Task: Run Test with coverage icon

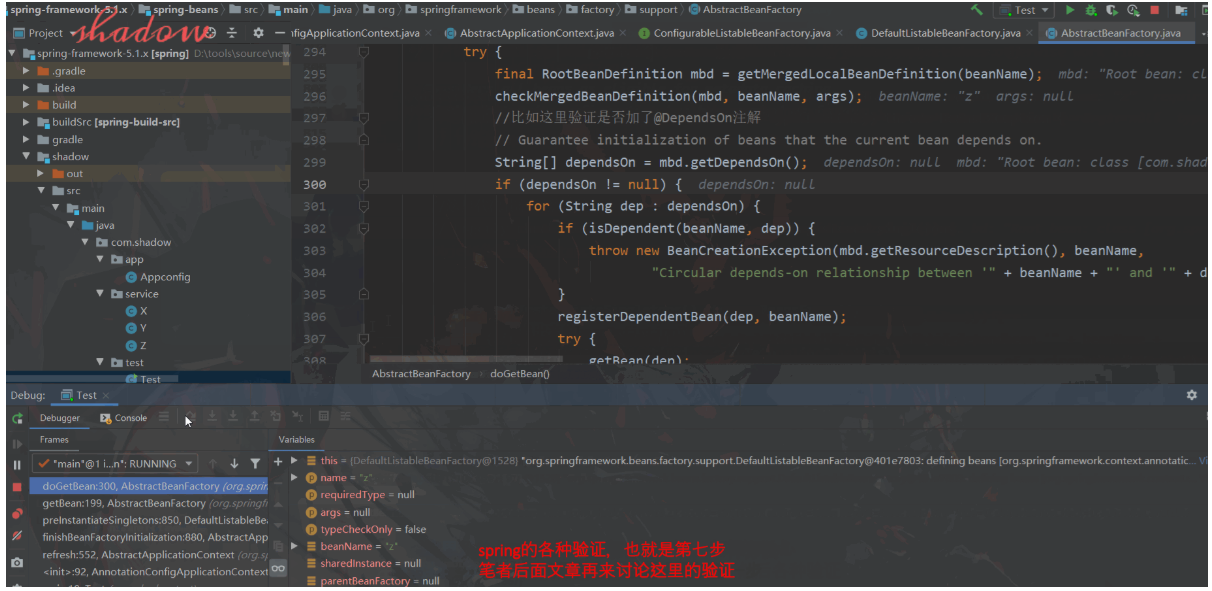Action: (x=1112, y=10)
